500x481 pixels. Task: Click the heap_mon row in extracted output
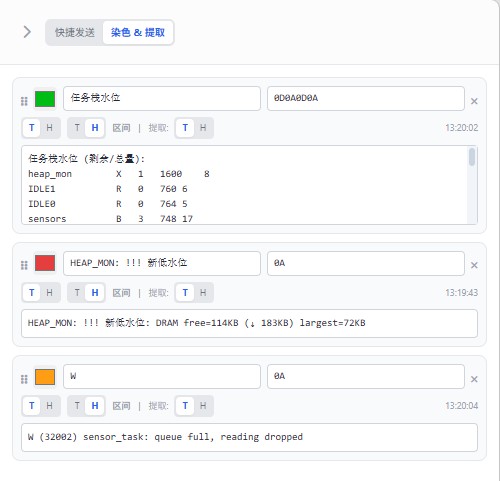coord(119,174)
